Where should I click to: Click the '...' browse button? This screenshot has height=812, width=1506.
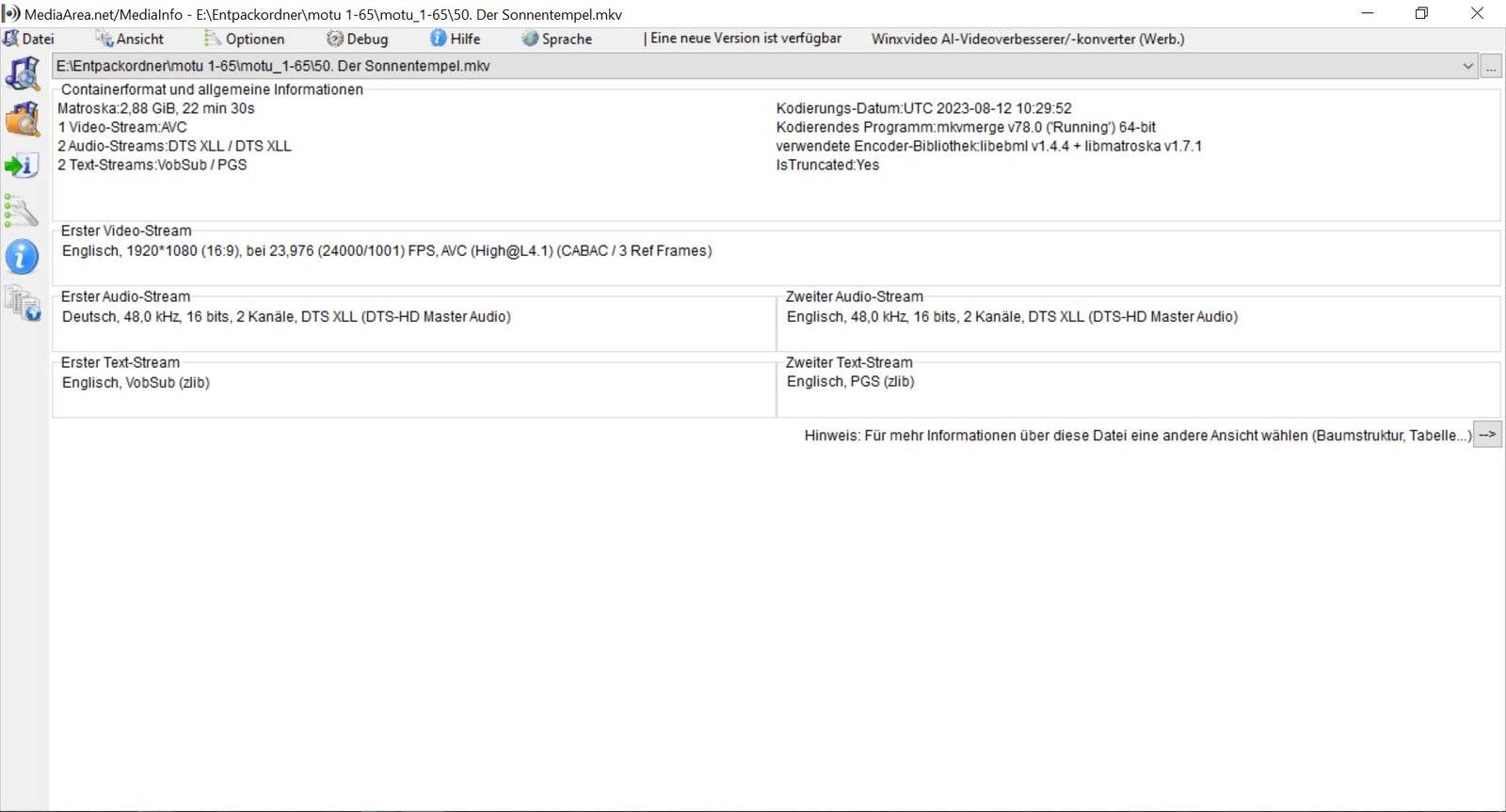click(x=1491, y=67)
